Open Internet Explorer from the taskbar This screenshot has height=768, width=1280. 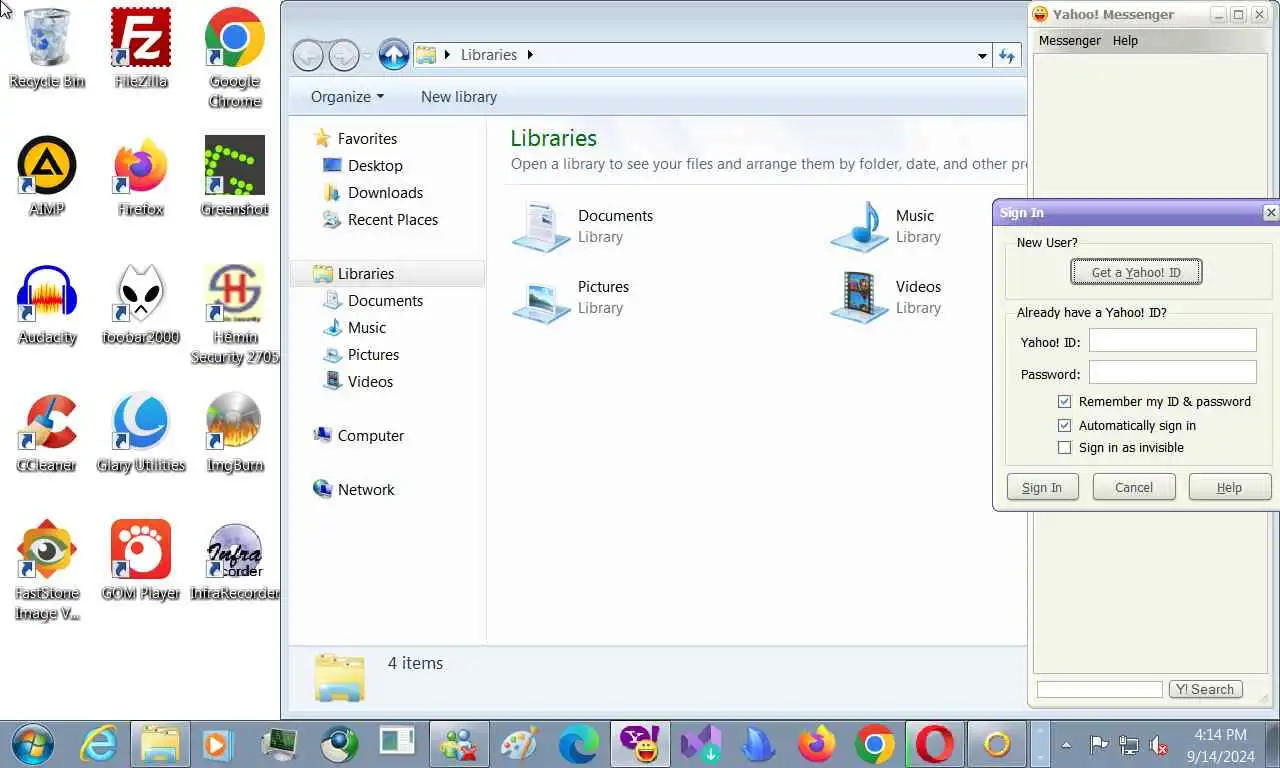(x=99, y=744)
